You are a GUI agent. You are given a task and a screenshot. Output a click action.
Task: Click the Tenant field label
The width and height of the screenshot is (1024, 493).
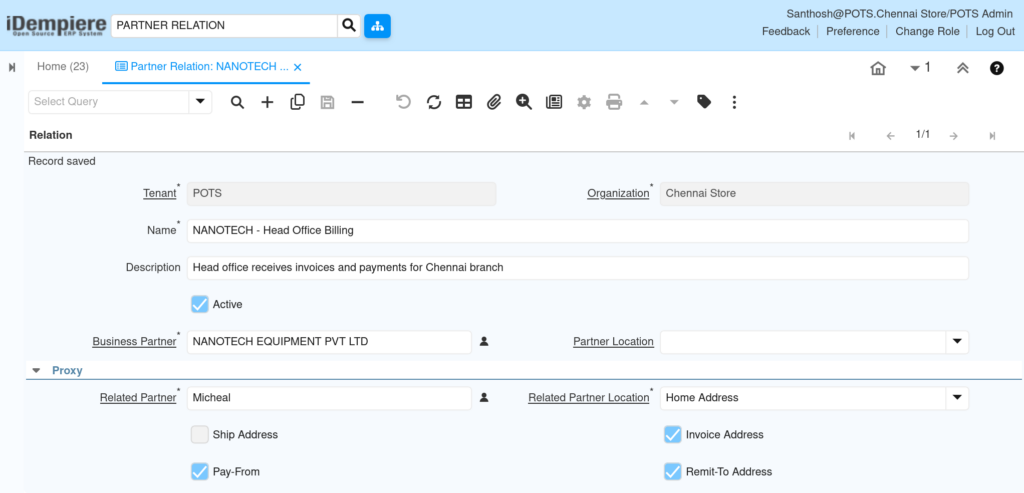point(159,193)
